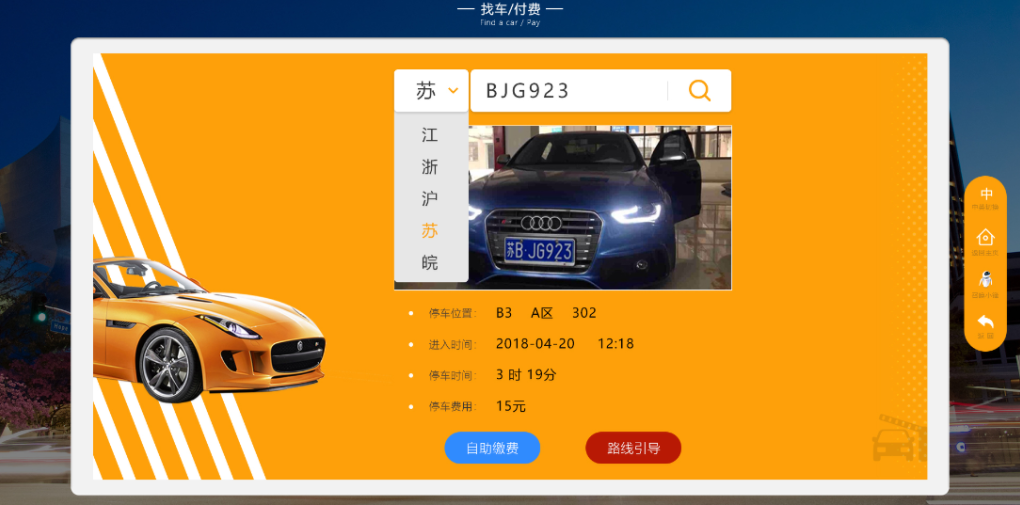The height and width of the screenshot is (505, 1020).
Task: Select 皖 from the province list
Action: (x=429, y=263)
